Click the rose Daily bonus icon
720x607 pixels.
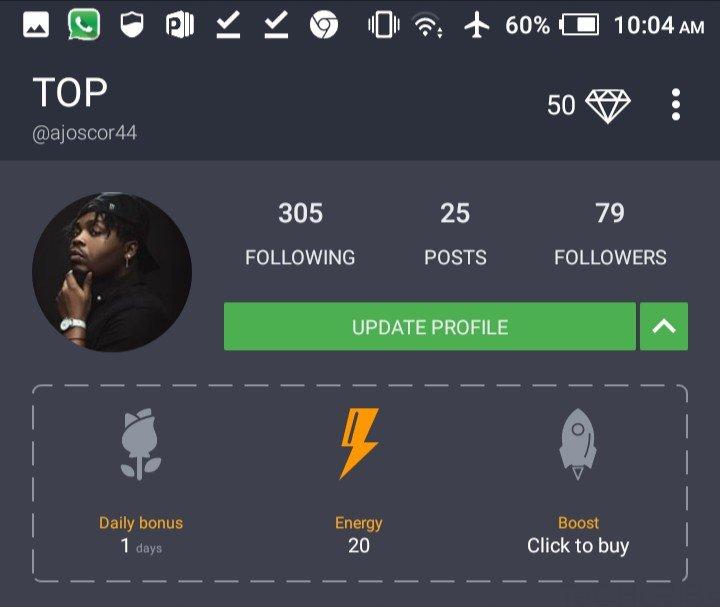click(x=141, y=444)
